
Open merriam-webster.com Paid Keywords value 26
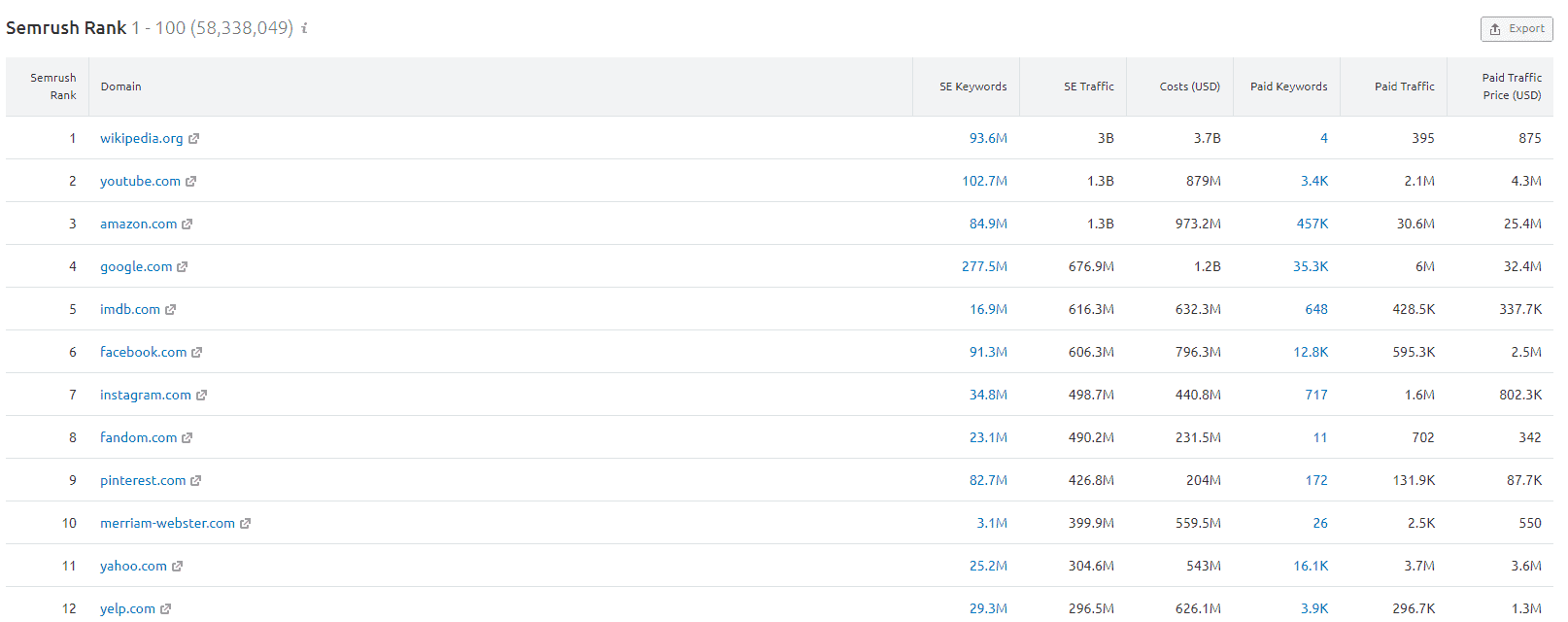pyautogui.click(x=1320, y=523)
